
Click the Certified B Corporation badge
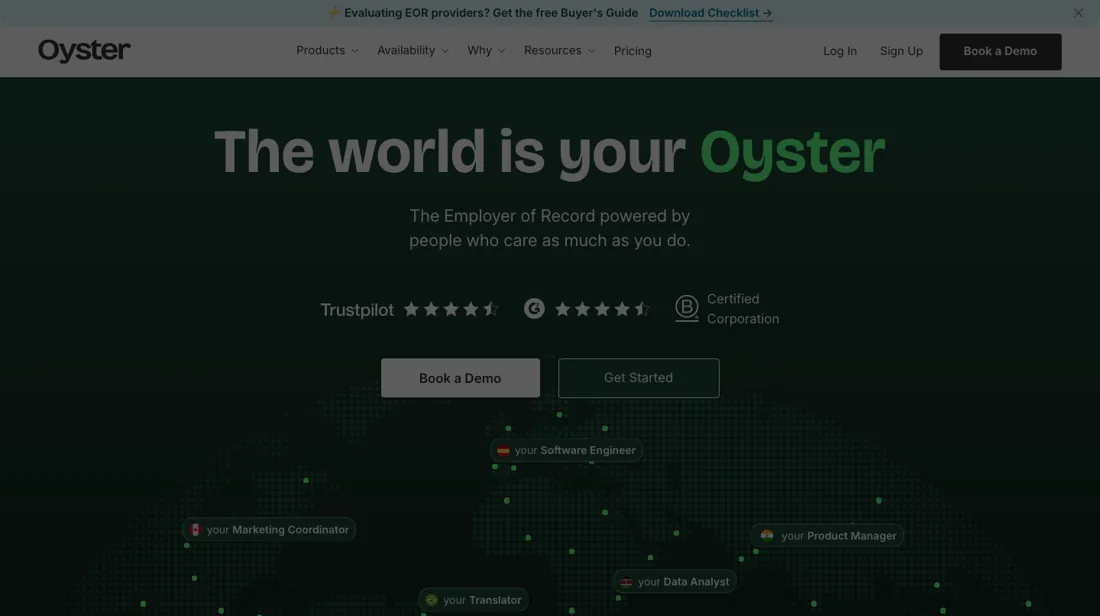point(727,309)
